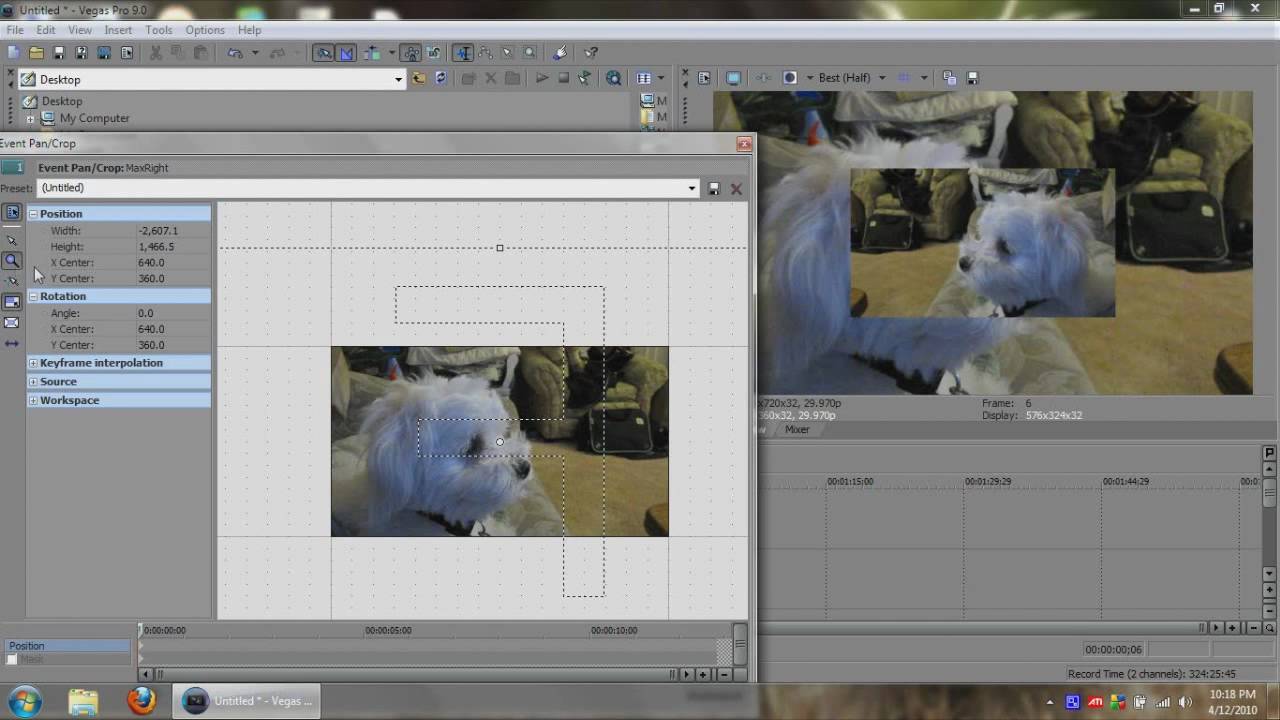
Task: Click the What's This help icon
Action: (591, 53)
